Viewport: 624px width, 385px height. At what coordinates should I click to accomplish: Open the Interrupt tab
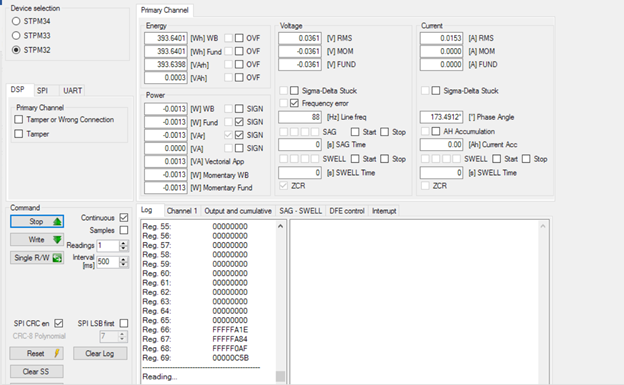pyautogui.click(x=384, y=211)
